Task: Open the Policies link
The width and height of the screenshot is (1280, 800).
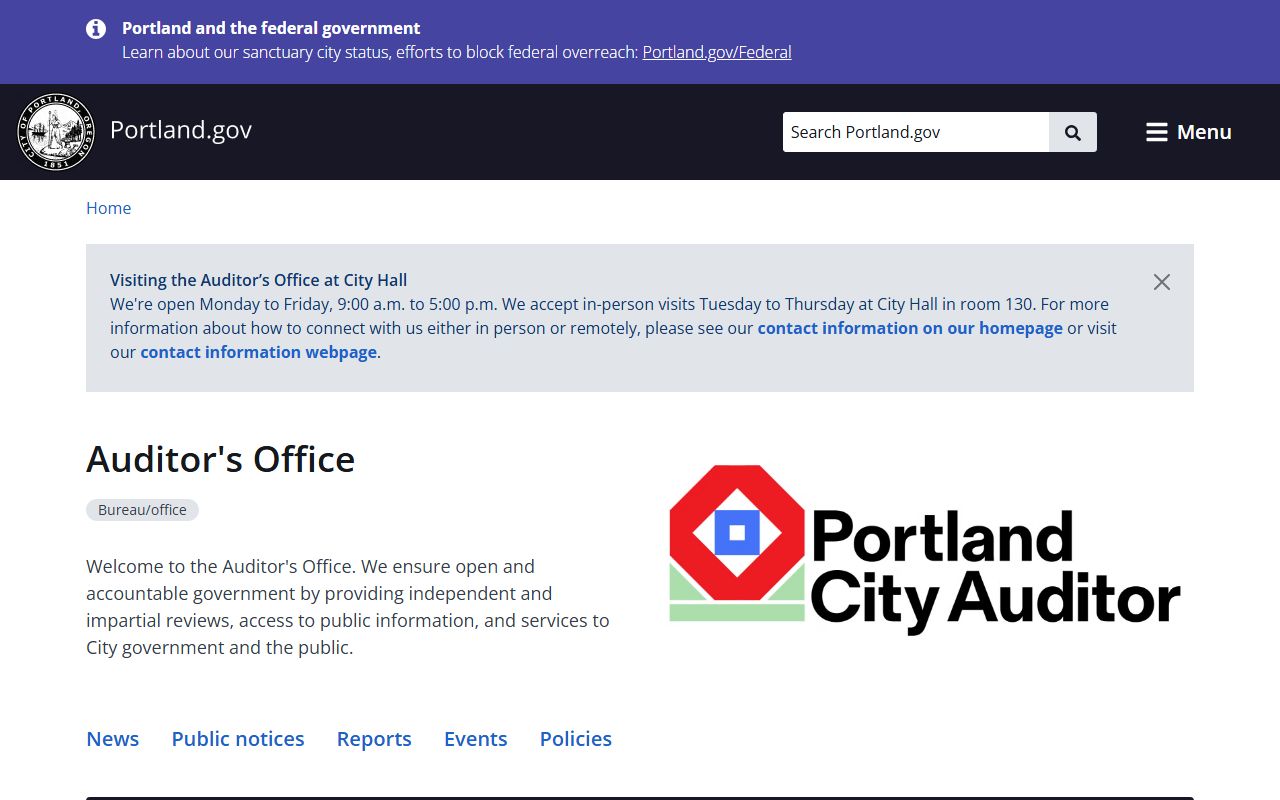Action: pos(576,739)
